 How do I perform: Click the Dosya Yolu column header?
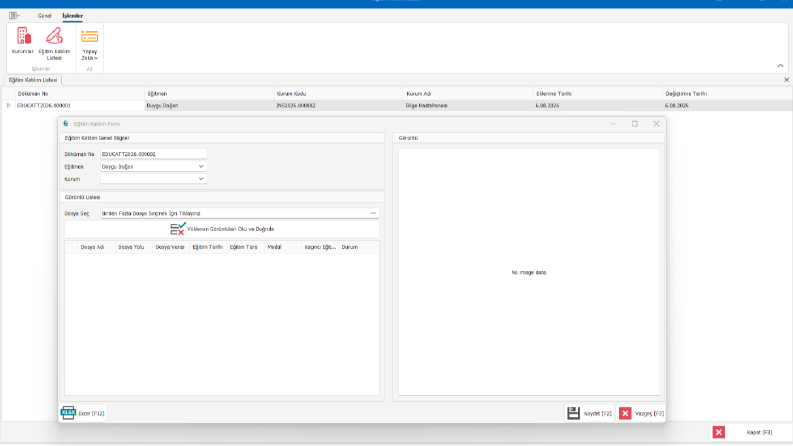134,247
